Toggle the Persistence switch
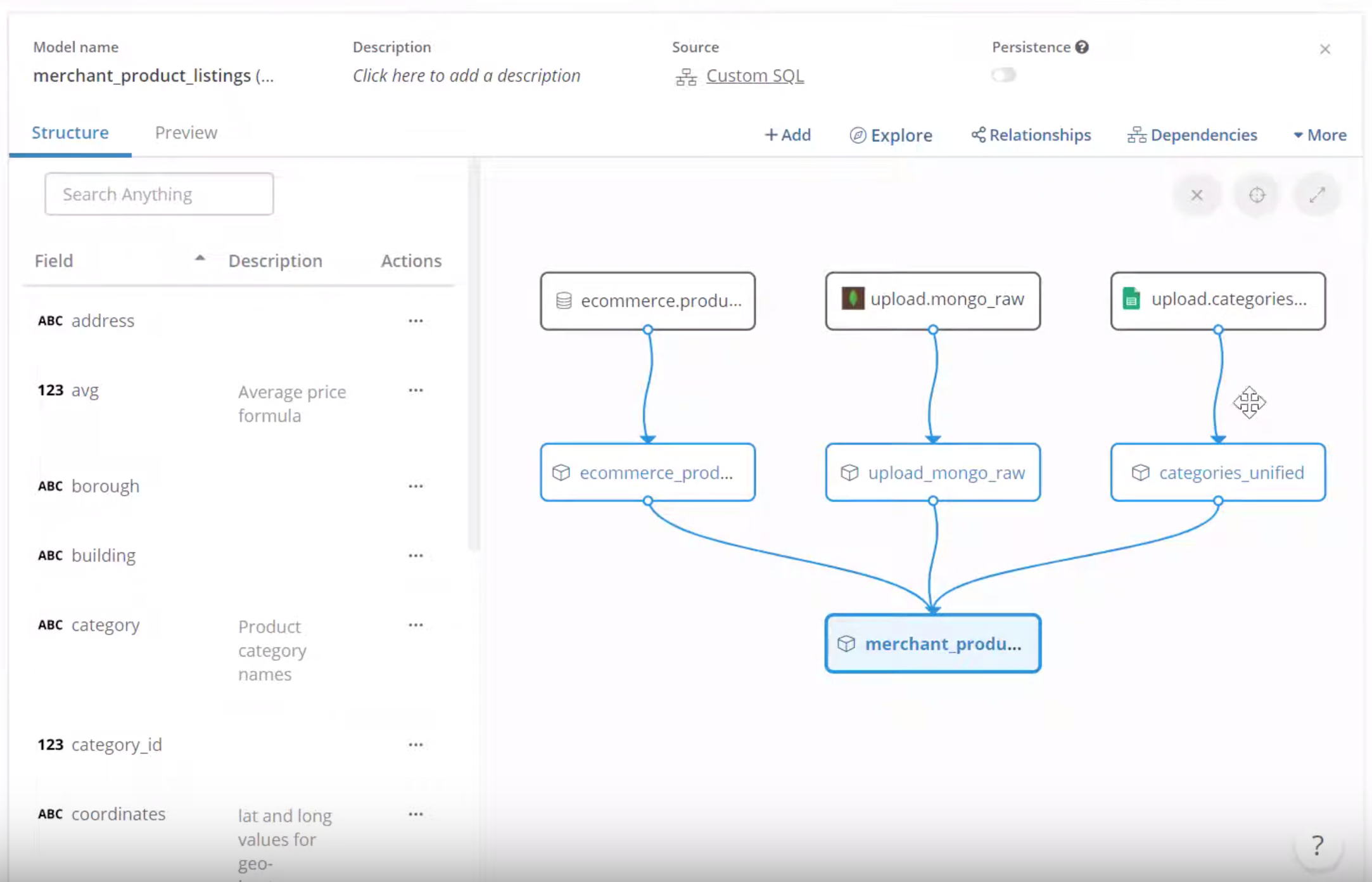 tap(1004, 75)
